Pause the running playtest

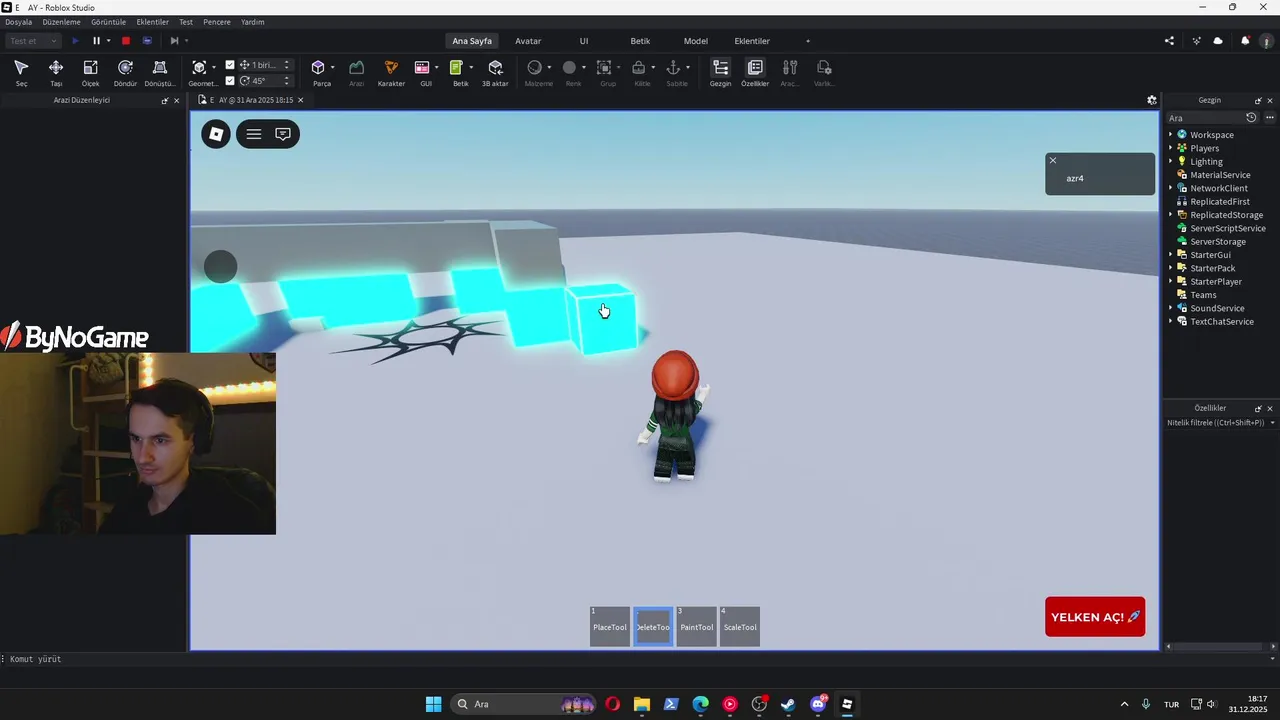click(96, 41)
